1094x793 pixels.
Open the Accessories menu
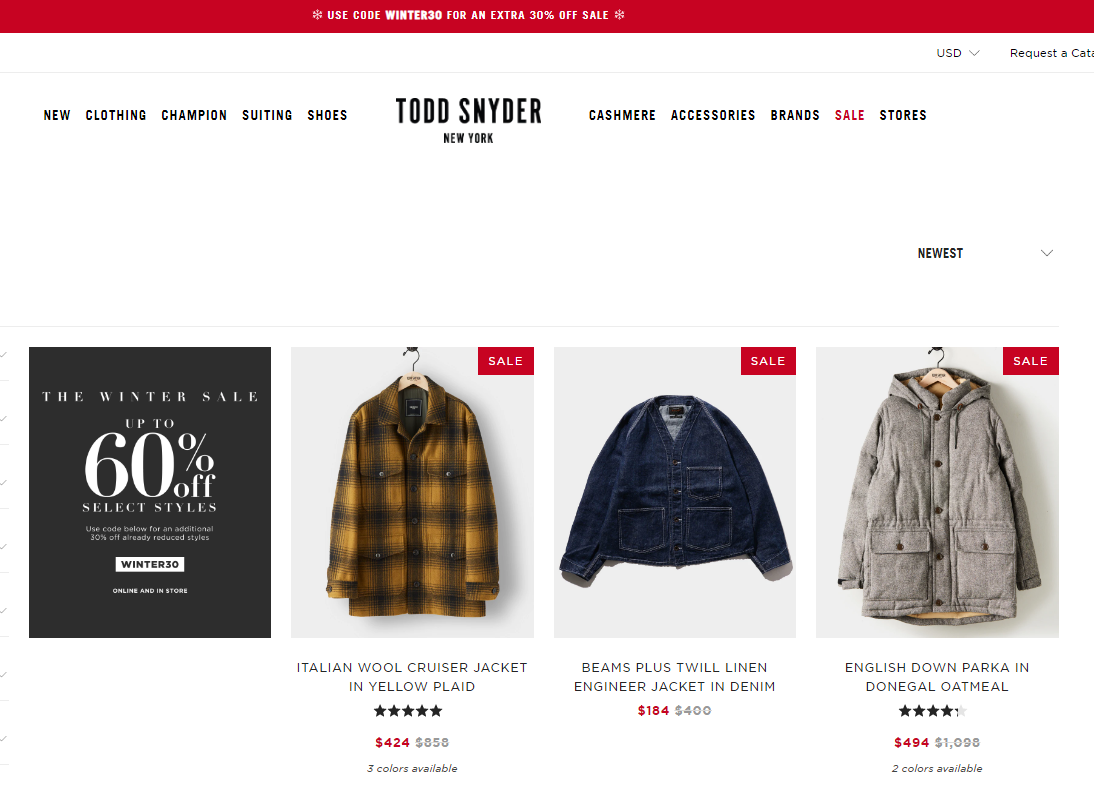[x=713, y=115]
